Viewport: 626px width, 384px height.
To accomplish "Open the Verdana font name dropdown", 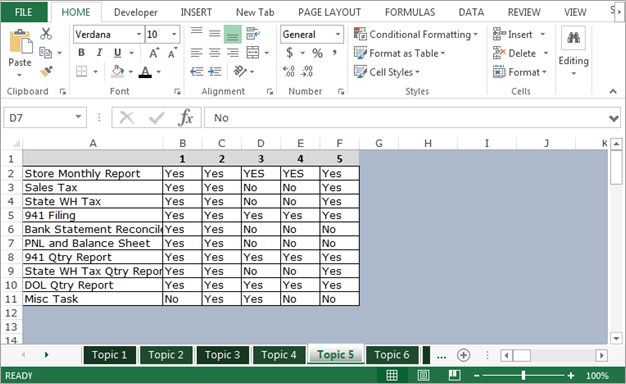I will (139, 34).
